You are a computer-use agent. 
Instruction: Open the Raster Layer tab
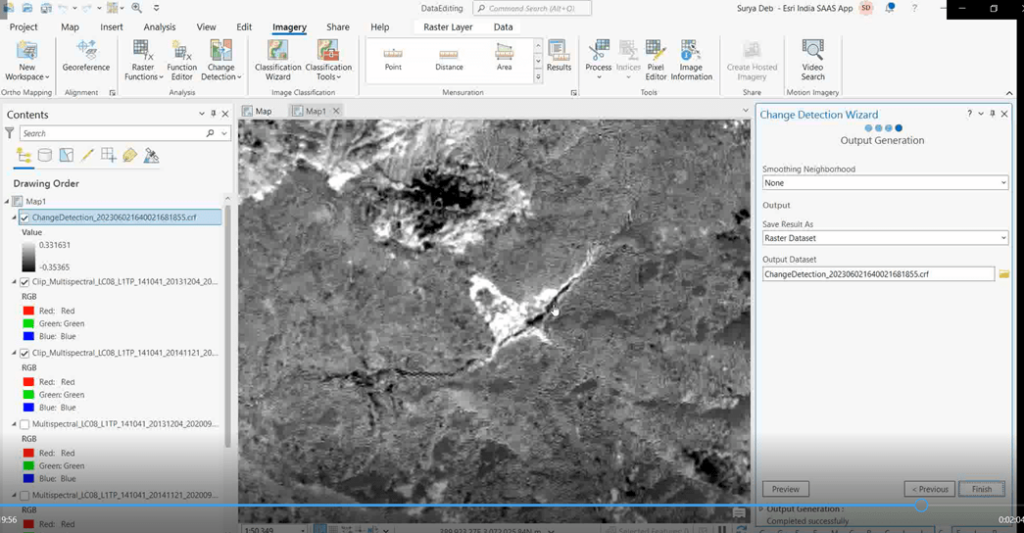(x=448, y=27)
